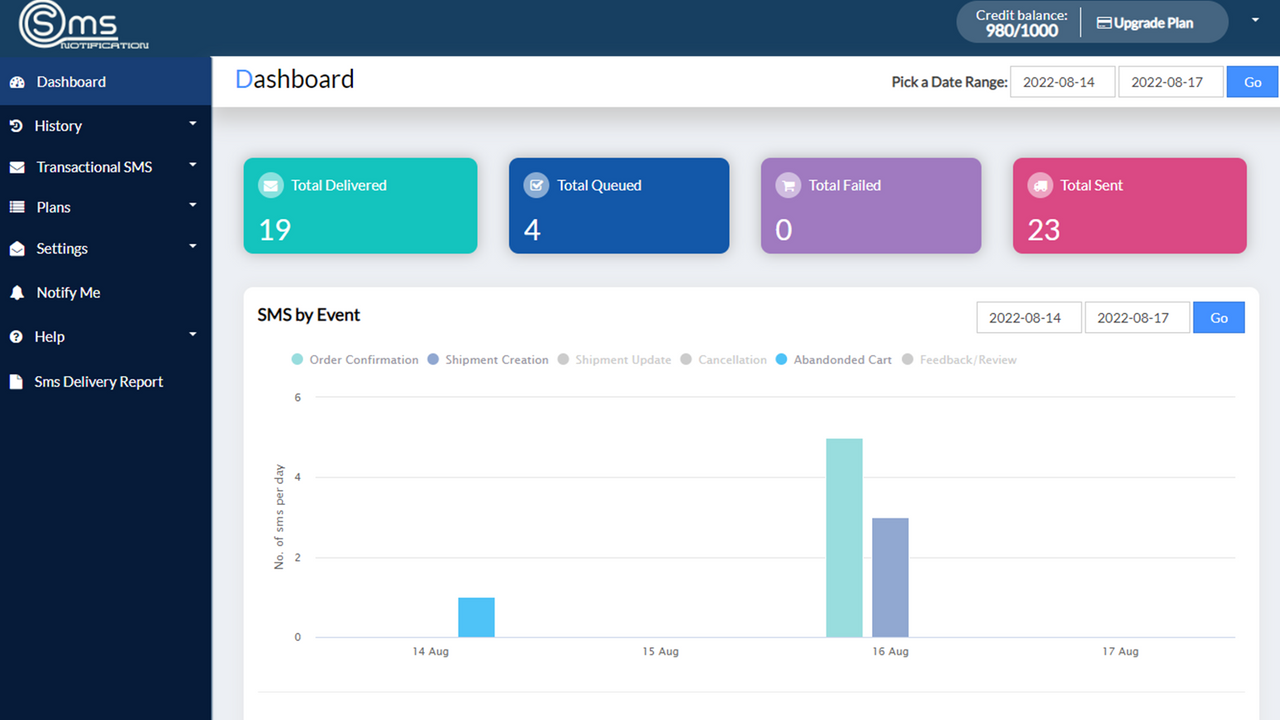This screenshot has height=720, width=1280.
Task: Click the Dashboard page title
Action: tap(295, 80)
